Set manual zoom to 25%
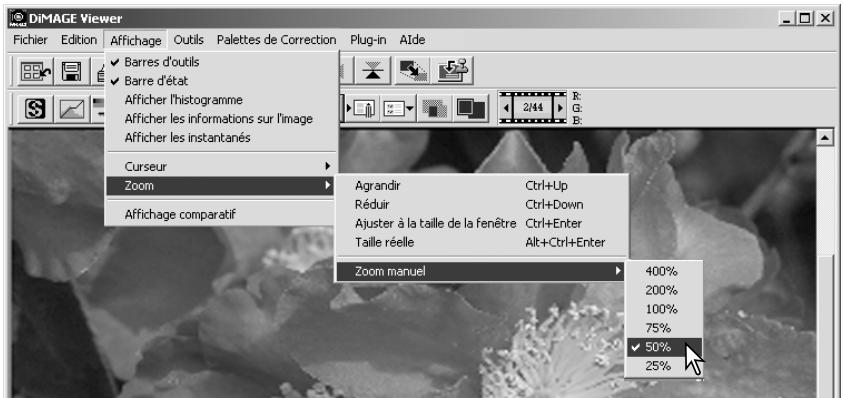843x398 pixels. pyautogui.click(x=665, y=366)
